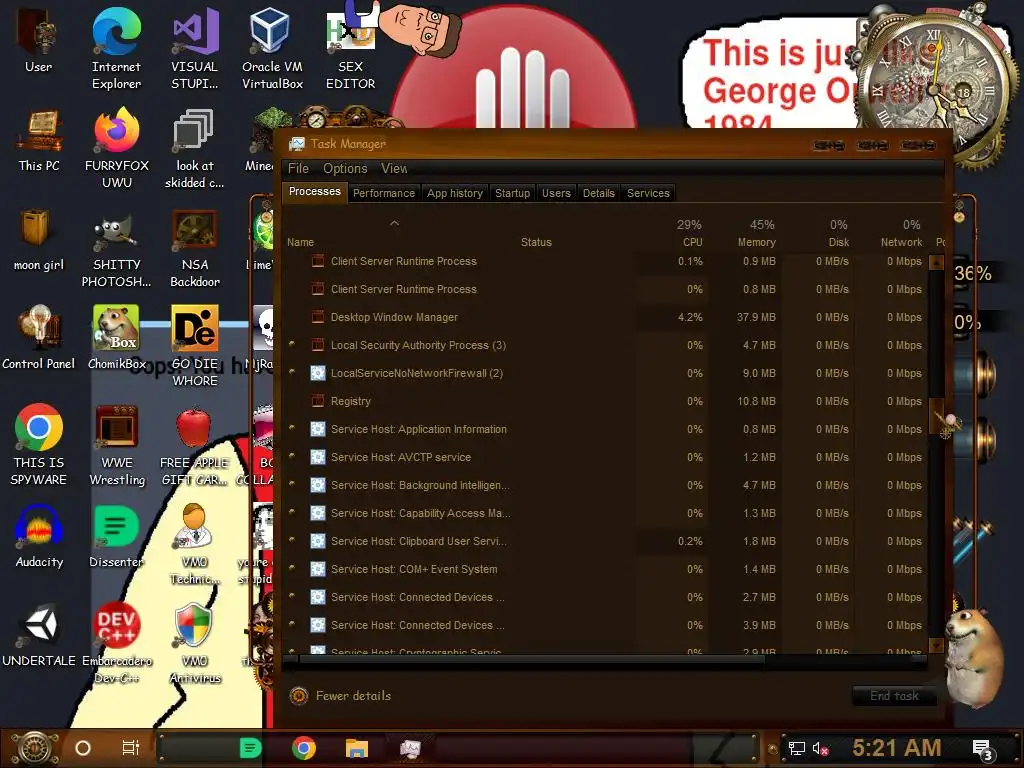Switch to the Users tab
The width and height of the screenshot is (1024, 768).
(x=556, y=193)
